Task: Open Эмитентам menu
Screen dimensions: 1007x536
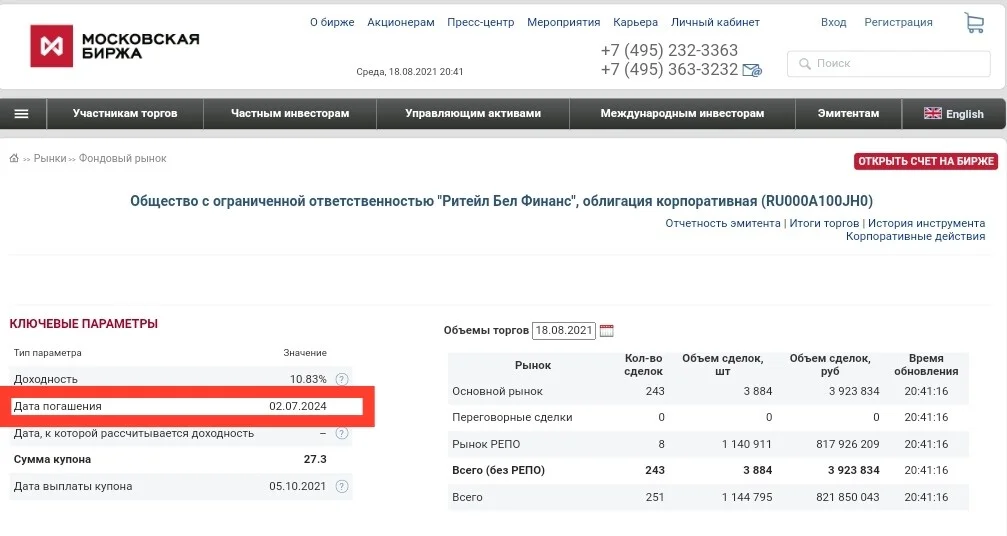Action: point(848,114)
